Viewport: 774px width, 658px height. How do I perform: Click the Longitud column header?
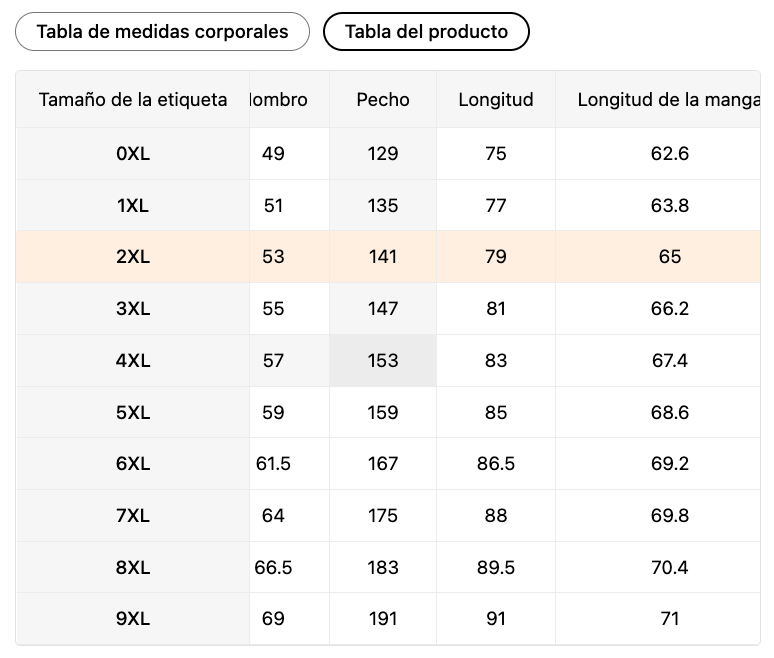click(x=496, y=100)
